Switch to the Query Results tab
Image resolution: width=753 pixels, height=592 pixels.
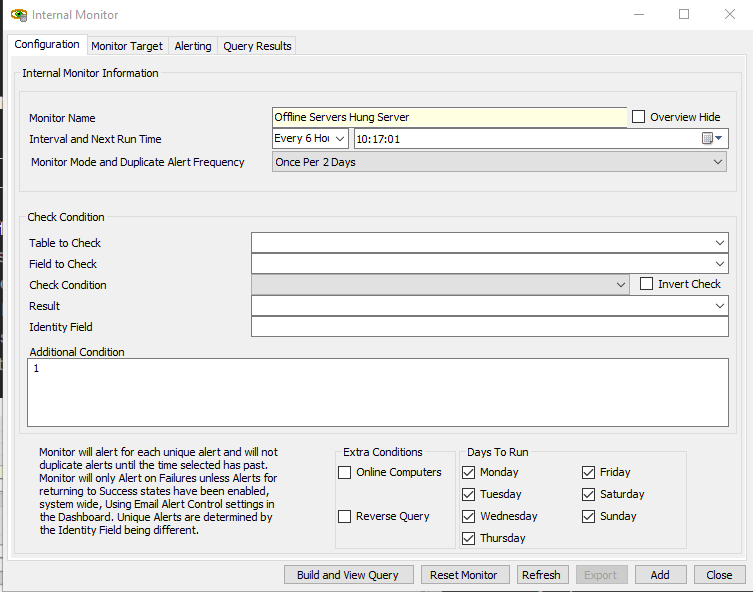257,46
